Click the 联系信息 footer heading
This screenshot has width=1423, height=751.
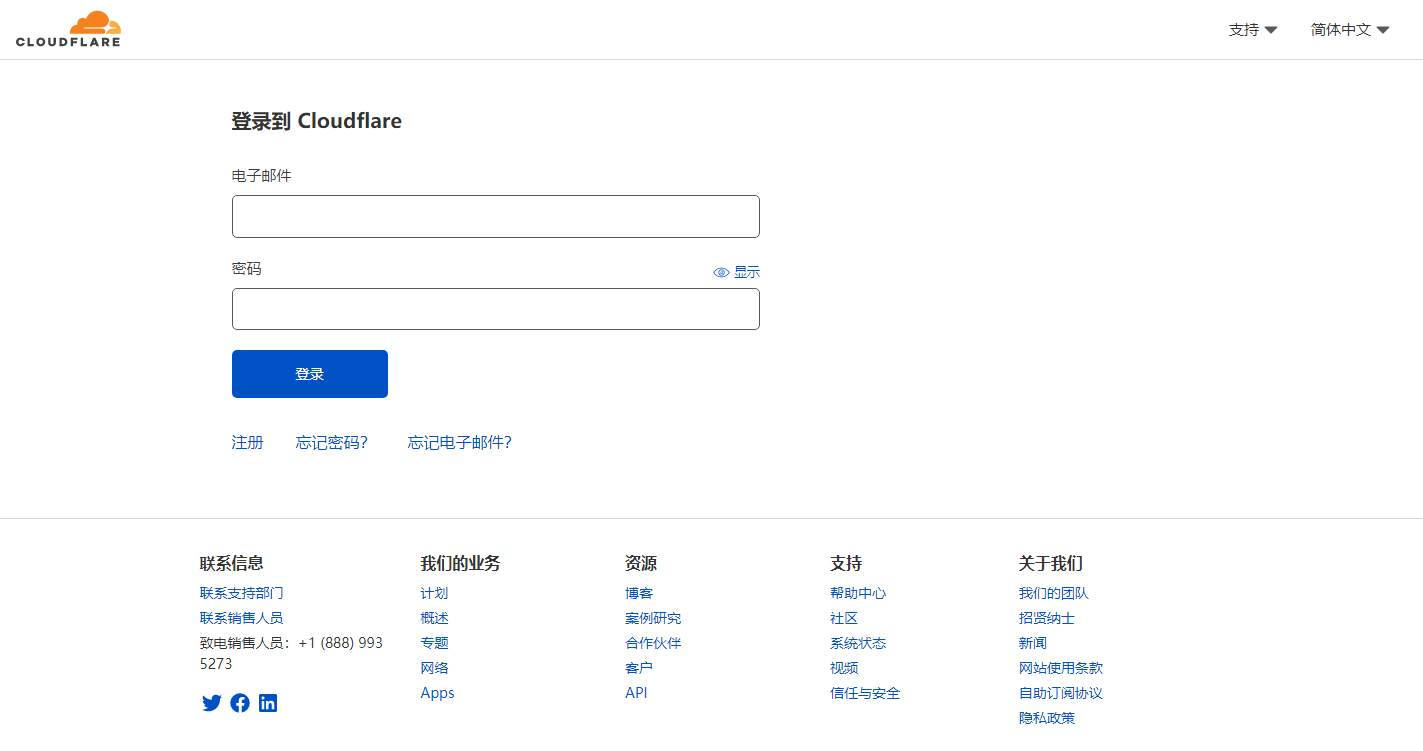(x=232, y=563)
